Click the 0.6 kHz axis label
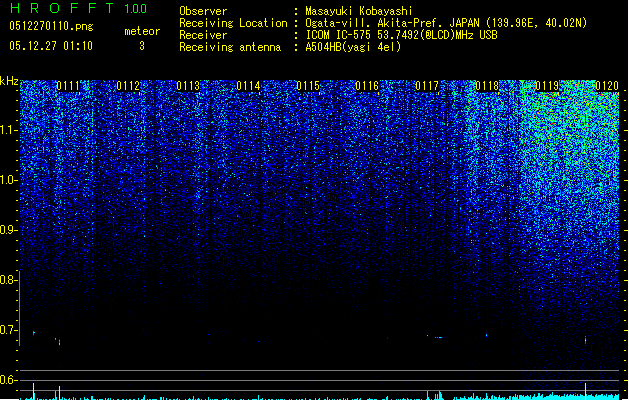Screen dimensions: 629x400 (8, 380)
